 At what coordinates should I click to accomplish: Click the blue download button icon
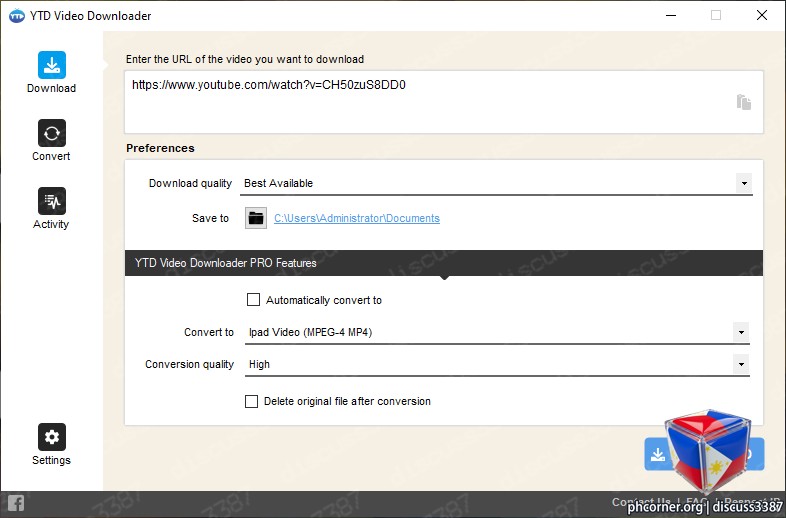click(x=658, y=454)
